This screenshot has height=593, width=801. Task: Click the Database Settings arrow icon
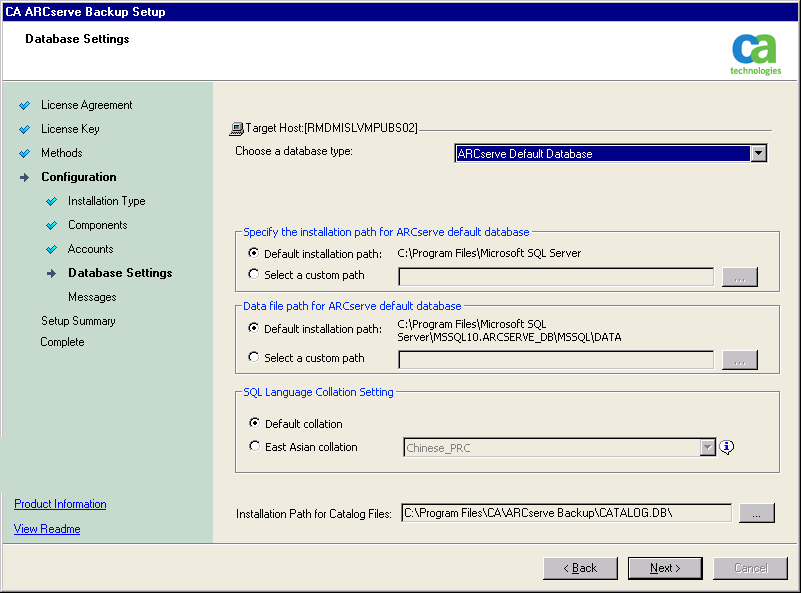point(52,273)
